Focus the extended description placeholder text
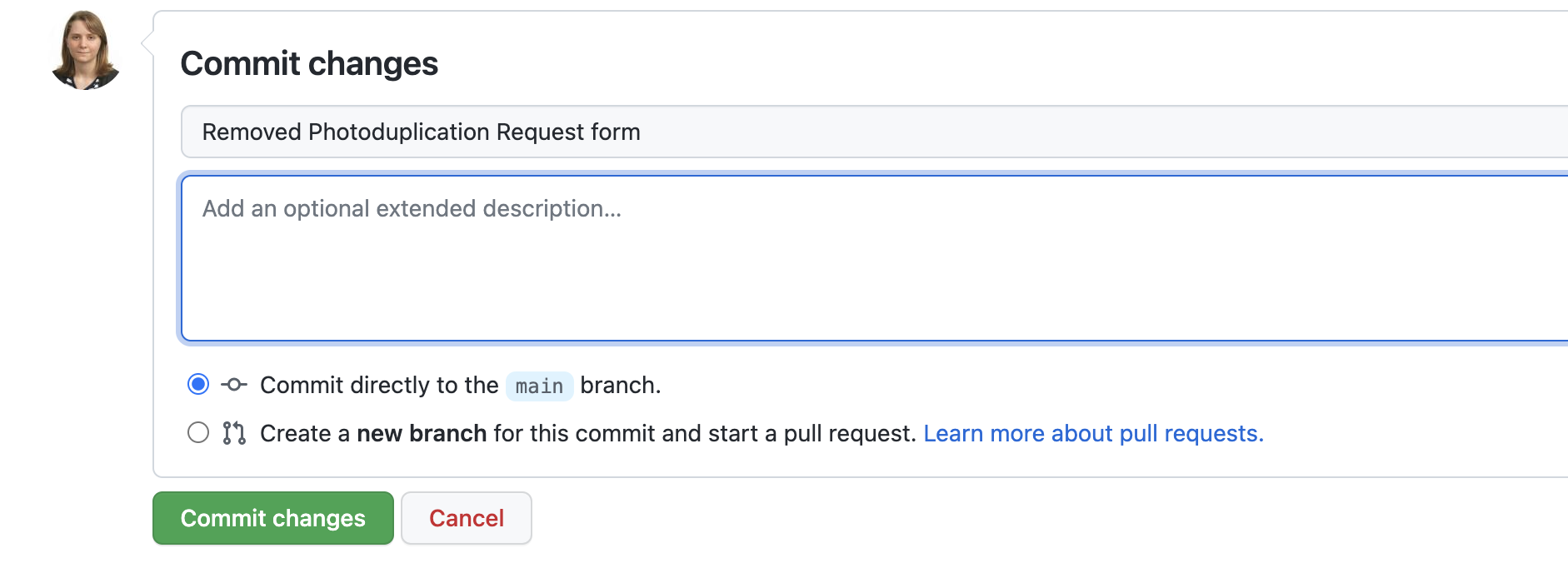 (412, 208)
